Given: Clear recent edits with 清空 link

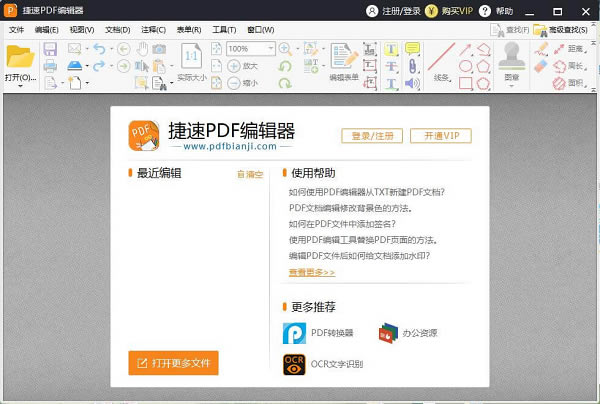Looking at the screenshot, I should pos(250,174).
